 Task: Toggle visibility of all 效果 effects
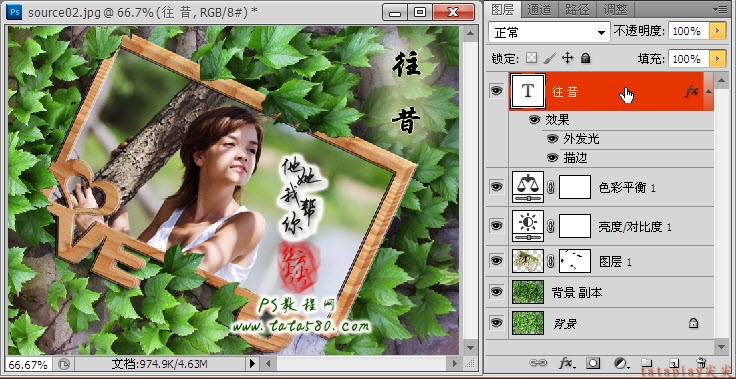click(x=534, y=120)
